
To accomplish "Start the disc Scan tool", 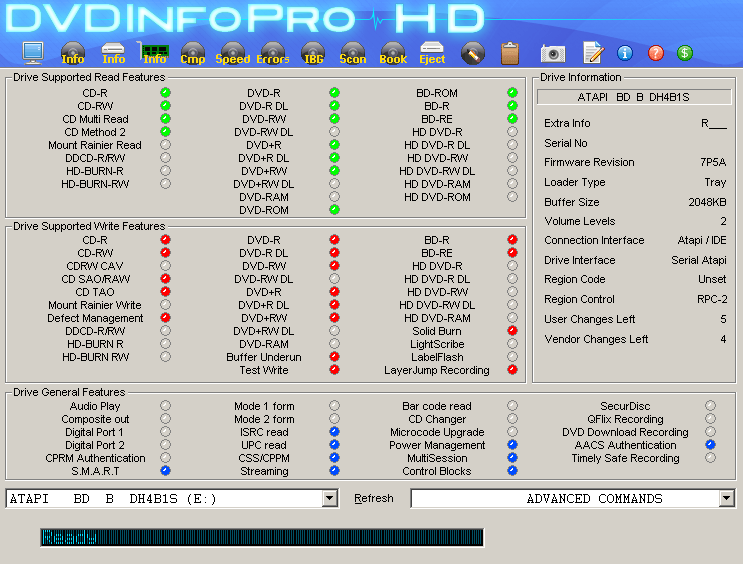I will coord(353,53).
